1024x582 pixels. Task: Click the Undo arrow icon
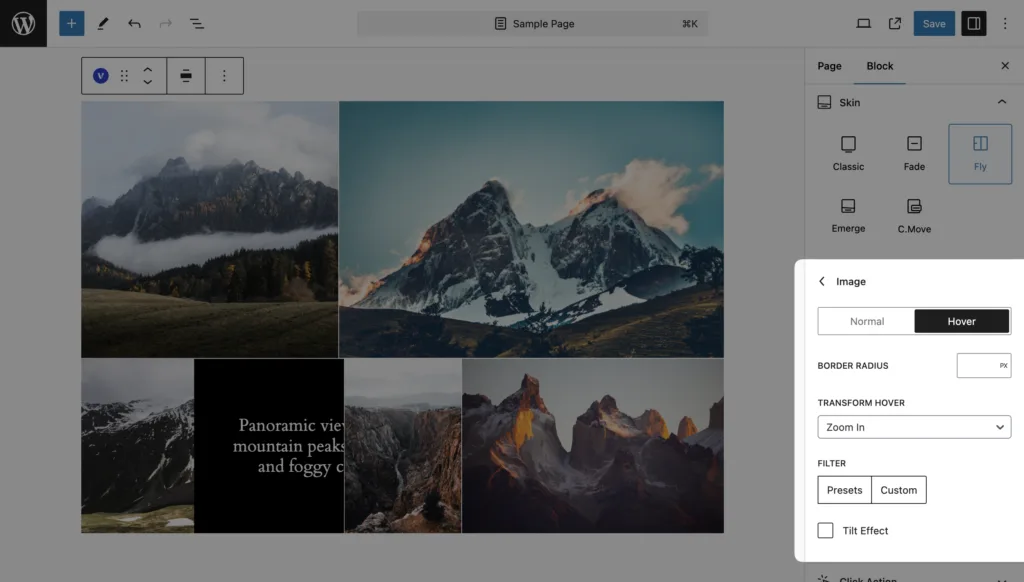pos(134,23)
